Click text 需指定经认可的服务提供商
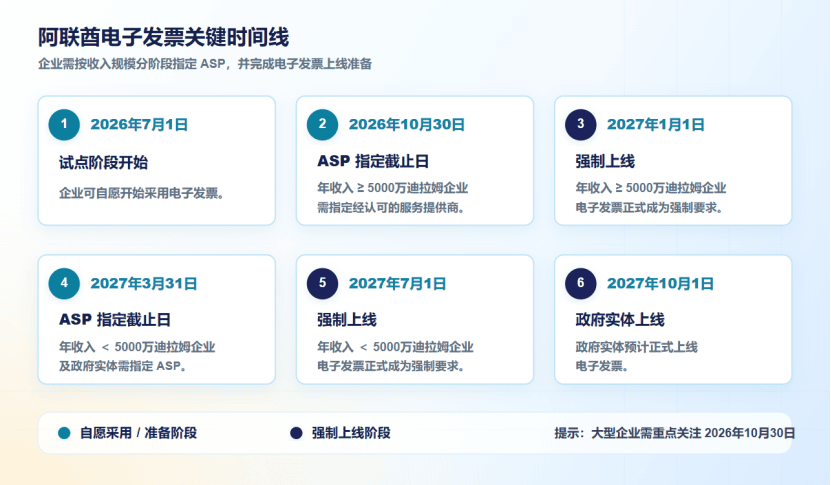 [x=391, y=208]
